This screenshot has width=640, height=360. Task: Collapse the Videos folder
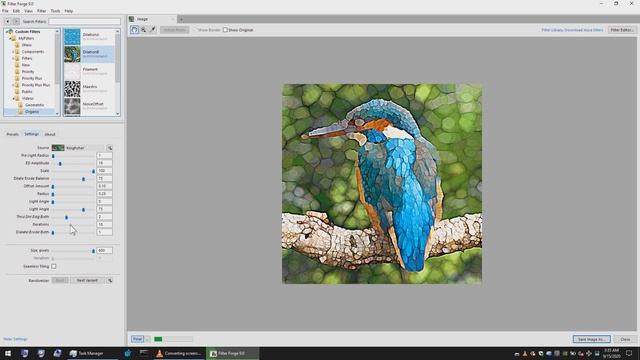[x=13, y=98]
